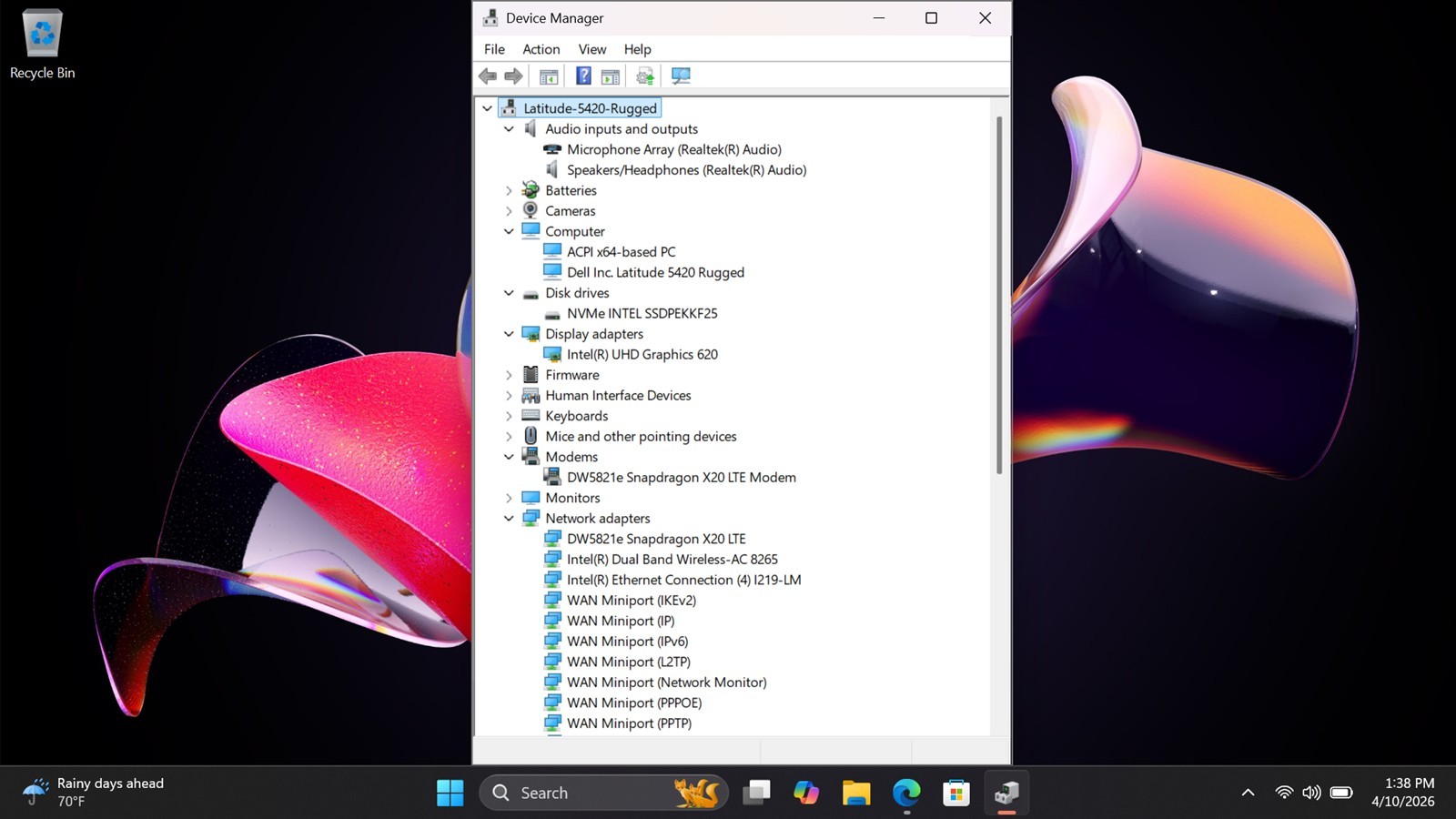
Task: Open File Explorer from the taskbar
Action: click(856, 794)
